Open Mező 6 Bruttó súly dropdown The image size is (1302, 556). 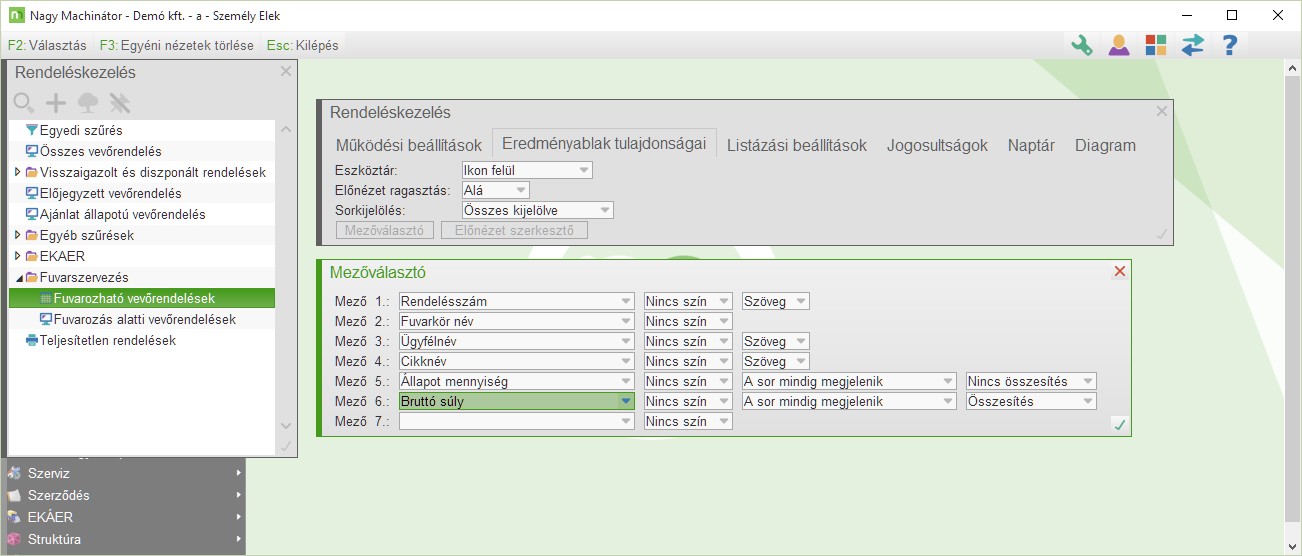coord(516,401)
